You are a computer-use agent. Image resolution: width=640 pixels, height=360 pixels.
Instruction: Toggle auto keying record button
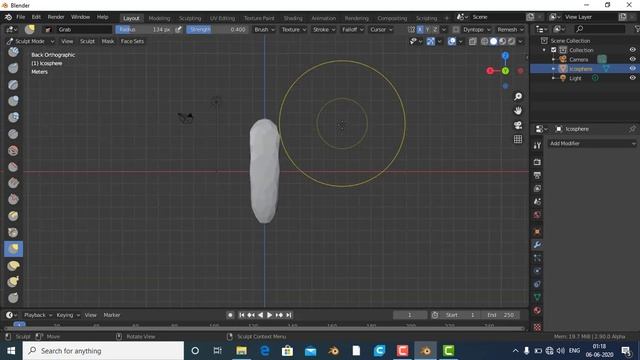coord(230,315)
